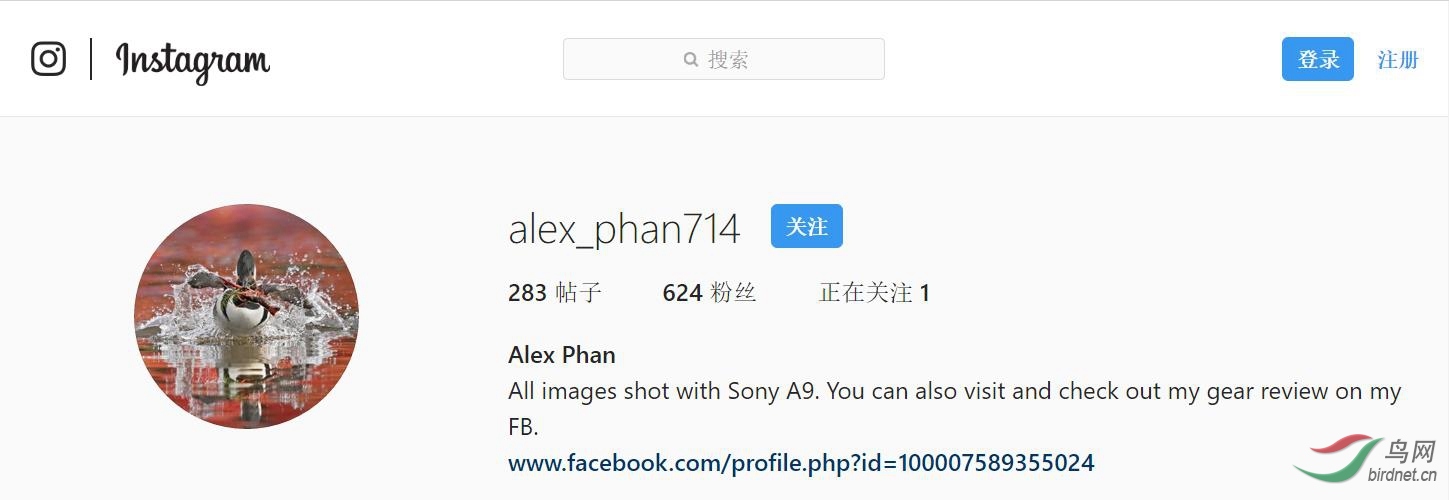Open the www.facebook.com profile link
The height and width of the screenshot is (500, 1449).
pyautogui.click(x=801, y=463)
